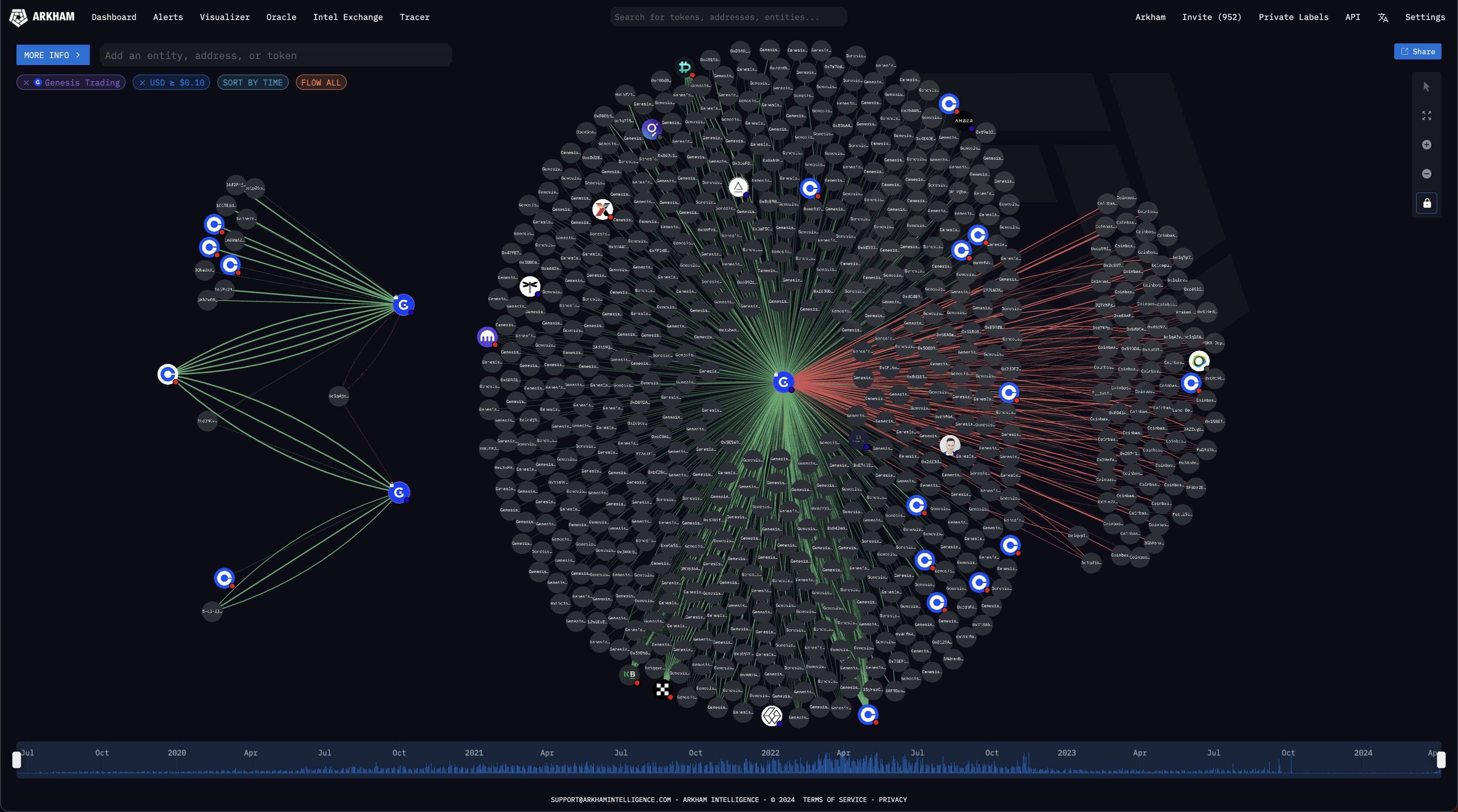
Task: Select the purple Kraken logo node
Action: point(487,337)
